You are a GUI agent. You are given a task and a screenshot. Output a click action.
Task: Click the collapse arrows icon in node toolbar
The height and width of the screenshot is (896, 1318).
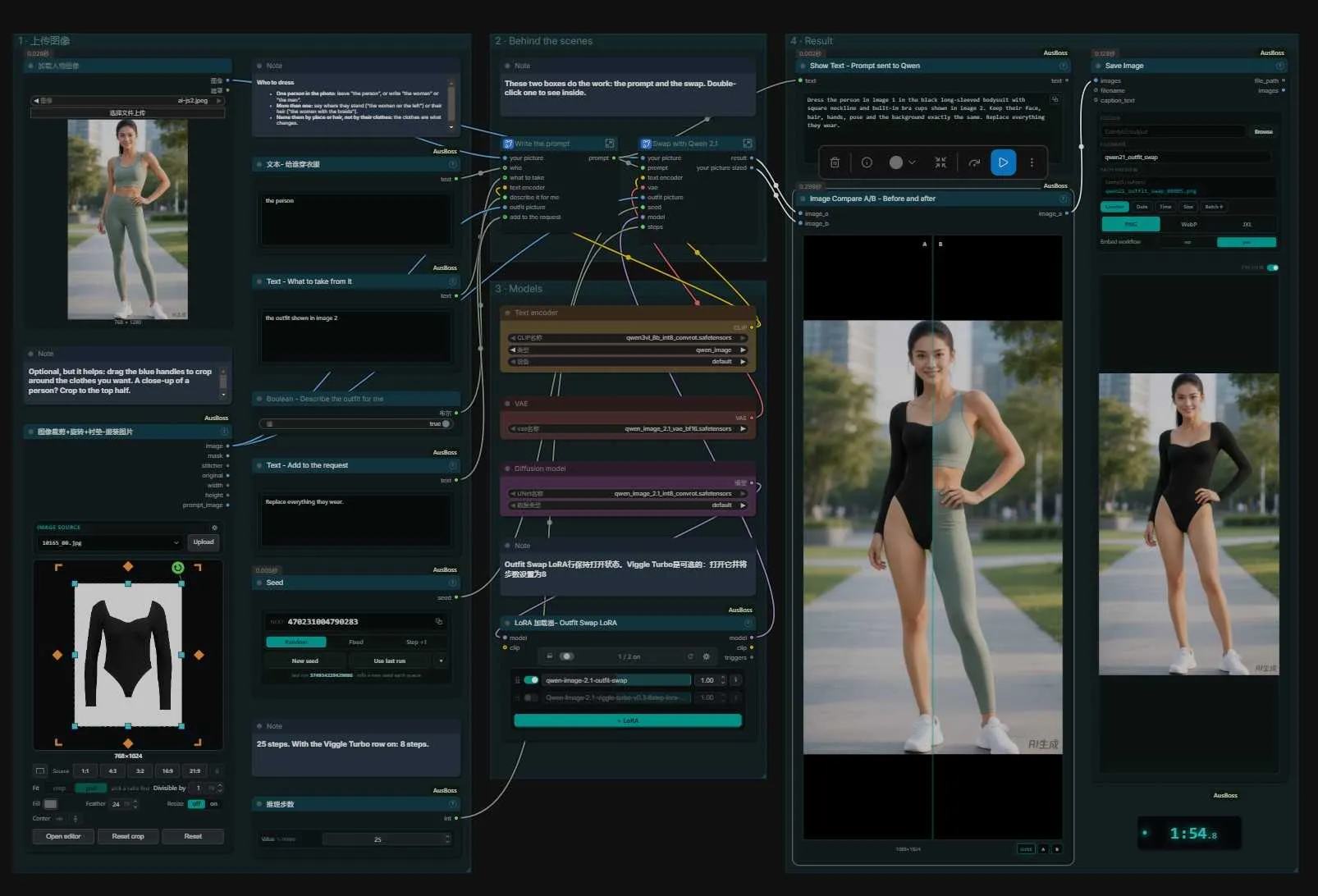click(940, 162)
